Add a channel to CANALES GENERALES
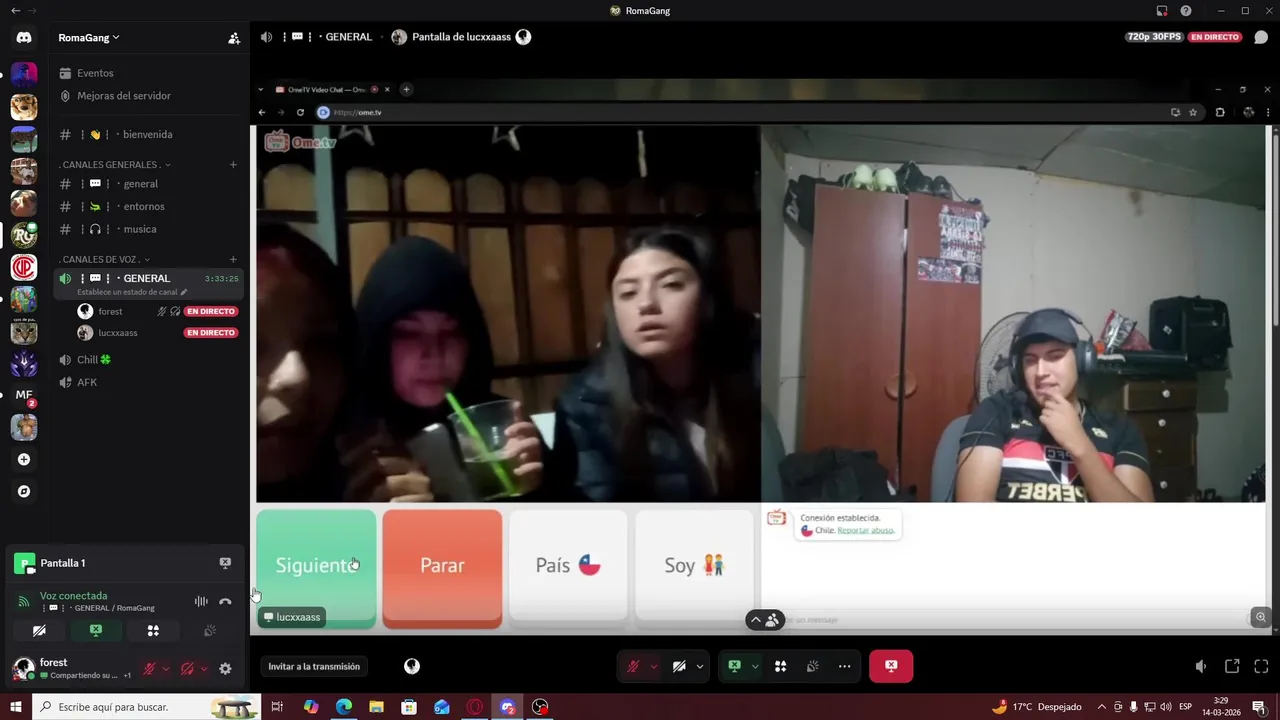This screenshot has width=1280, height=720. [x=233, y=164]
